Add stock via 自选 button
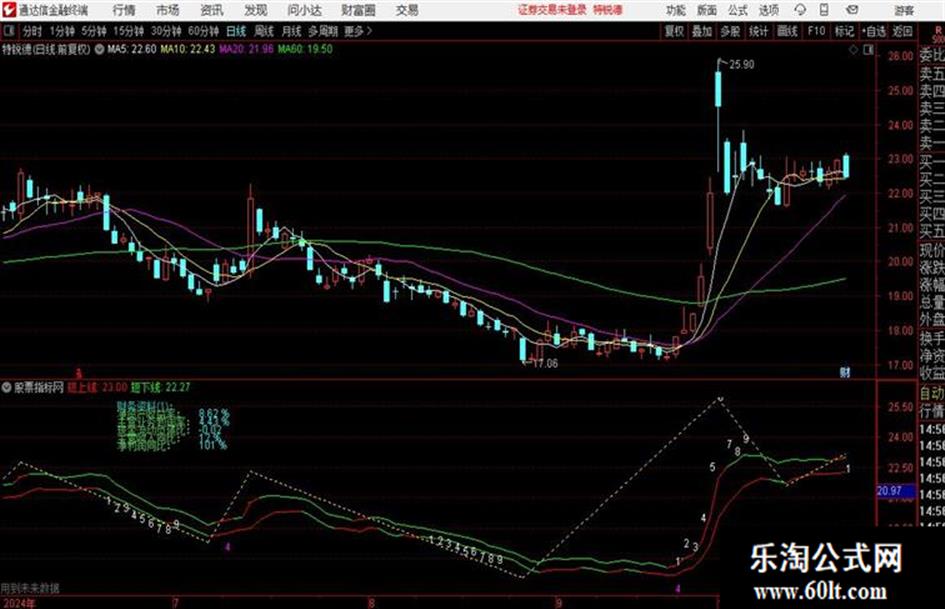This screenshot has height=609, width=945. 874,31
